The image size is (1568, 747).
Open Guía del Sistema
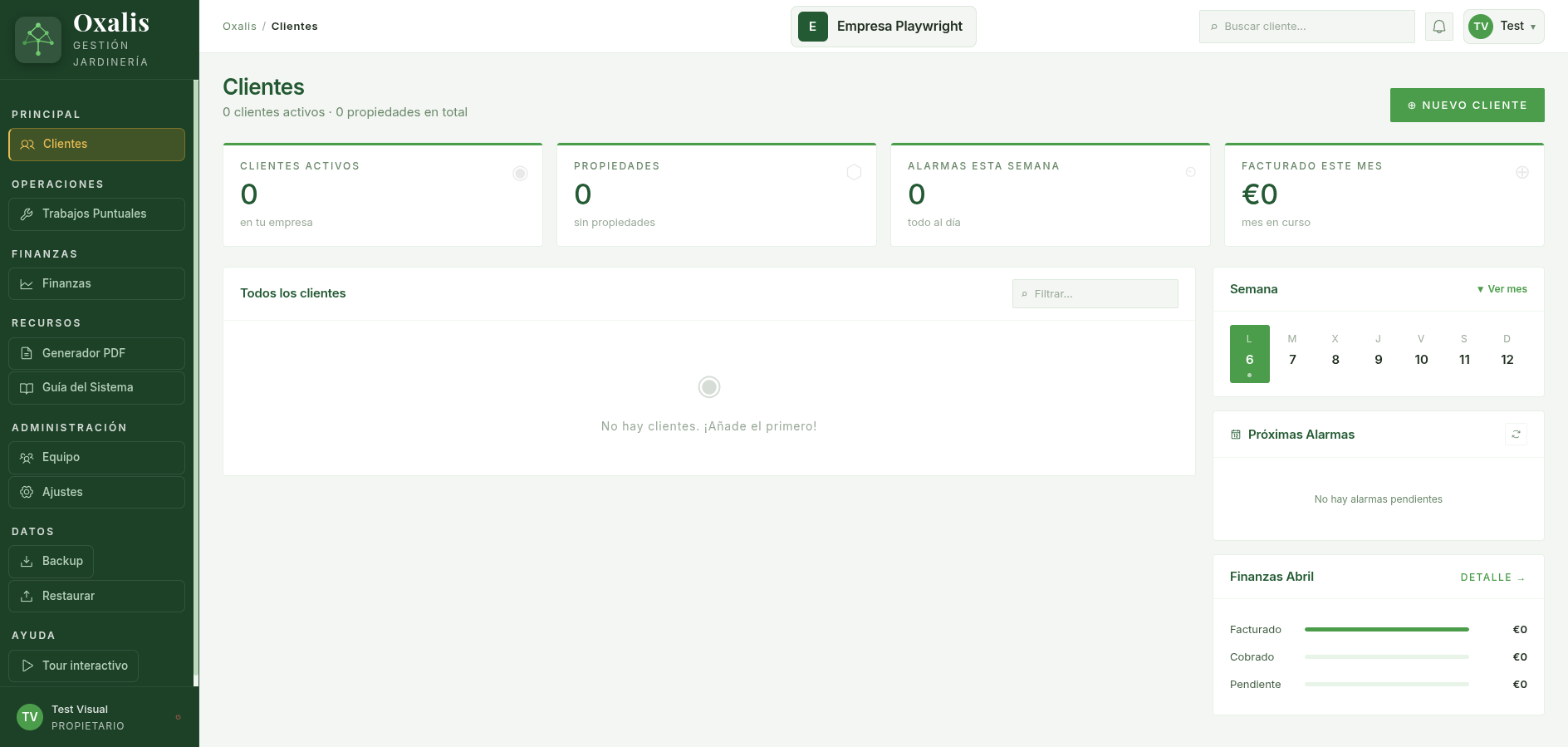click(x=96, y=388)
